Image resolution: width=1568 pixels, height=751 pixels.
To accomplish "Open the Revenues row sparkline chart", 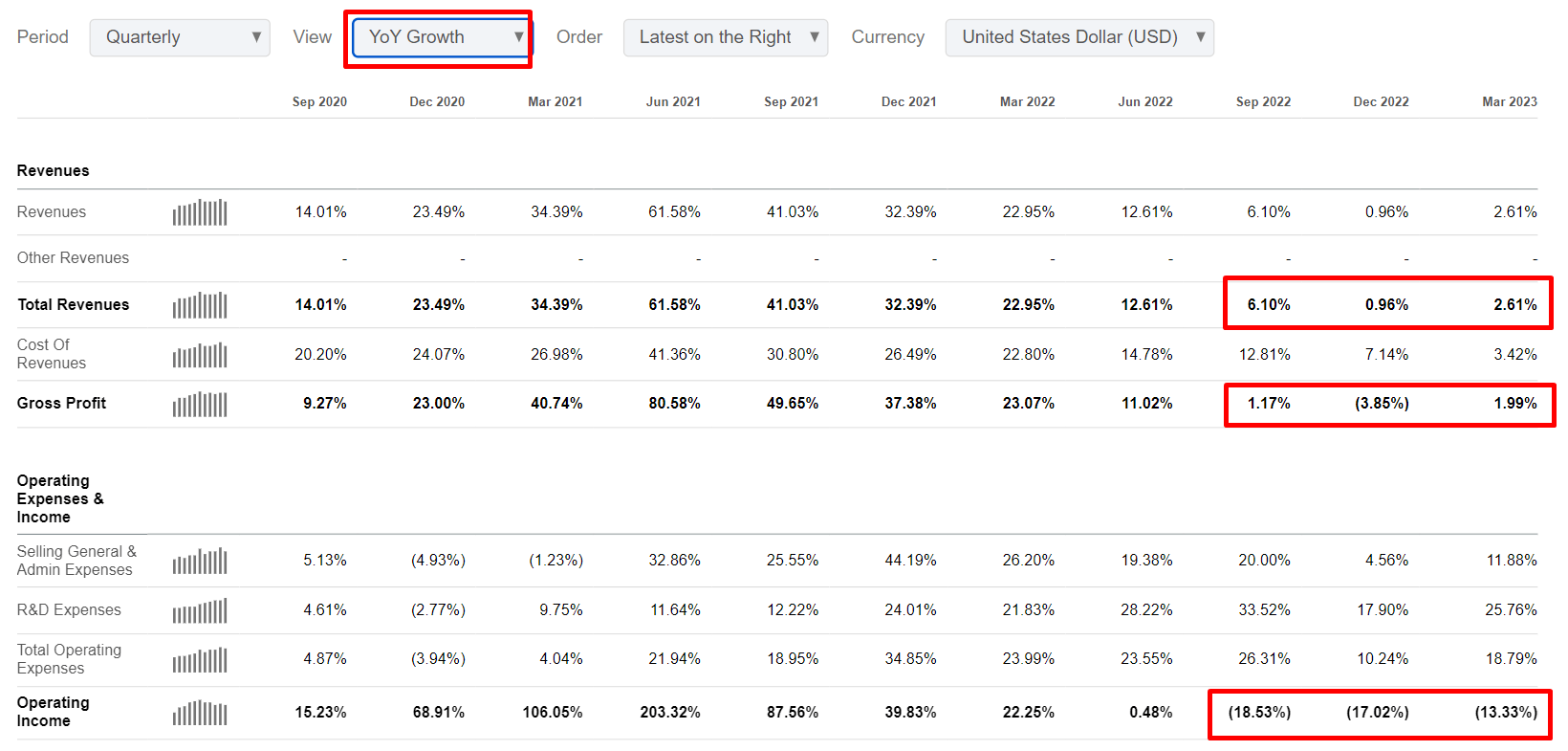I will 200,212.
